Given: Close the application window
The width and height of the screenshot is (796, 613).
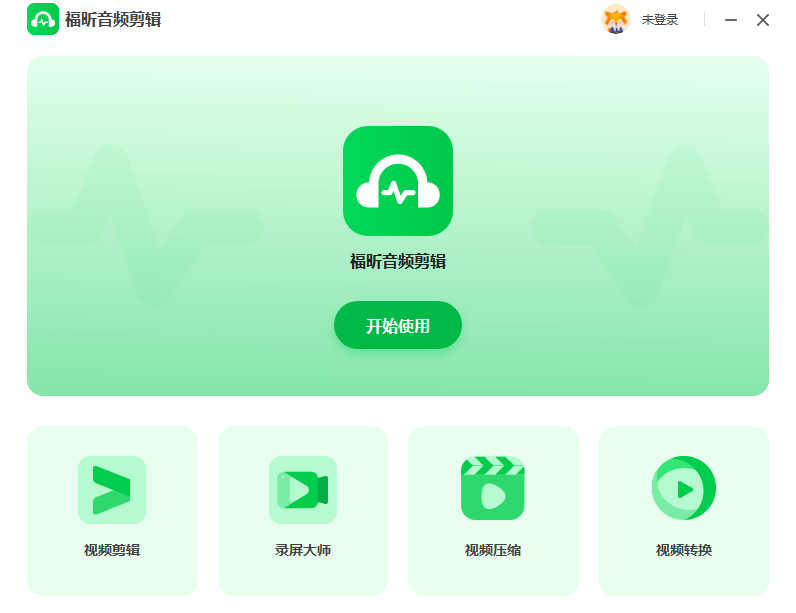Looking at the screenshot, I should tap(762, 20).
